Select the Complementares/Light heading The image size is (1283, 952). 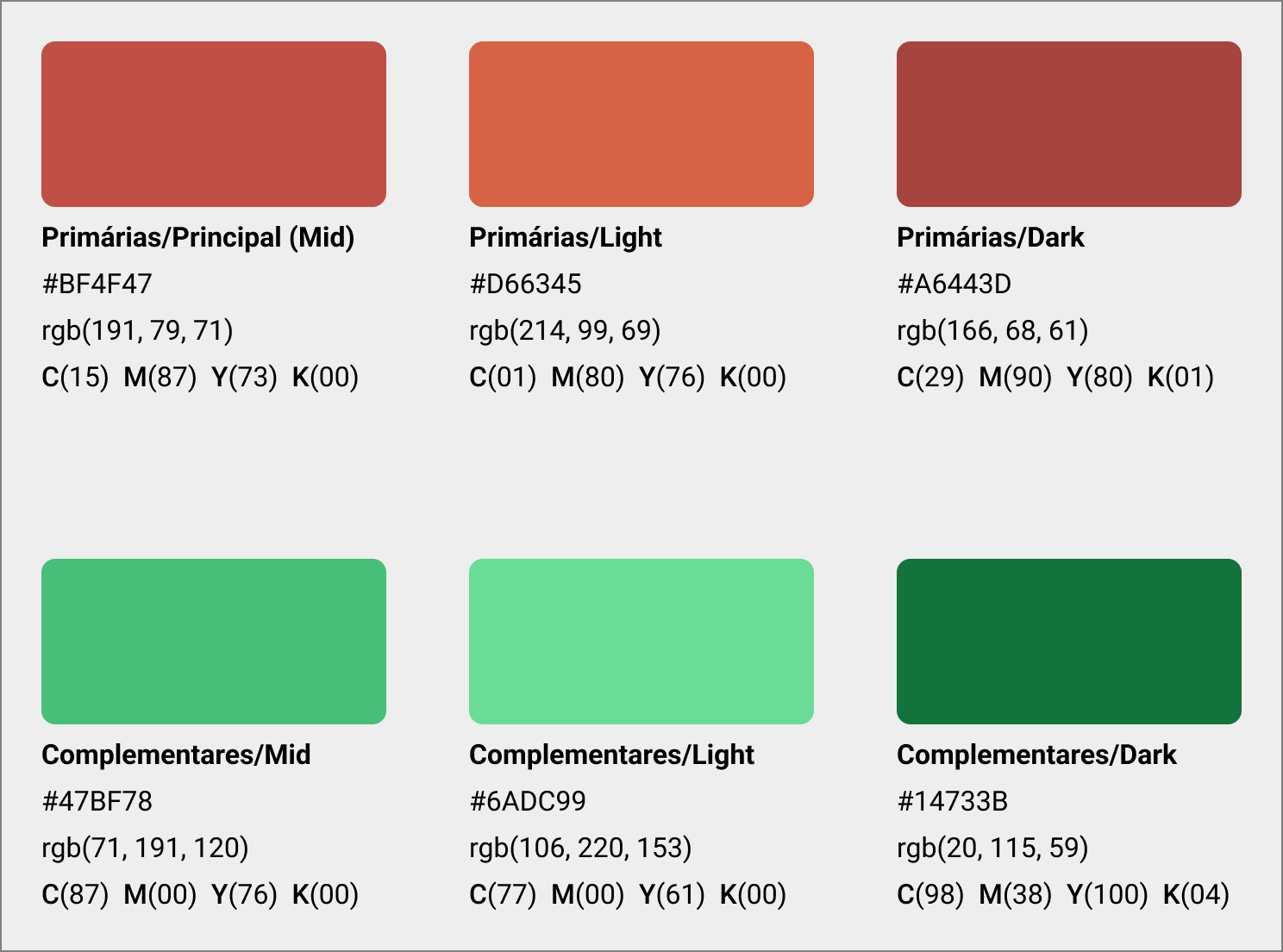click(x=611, y=755)
